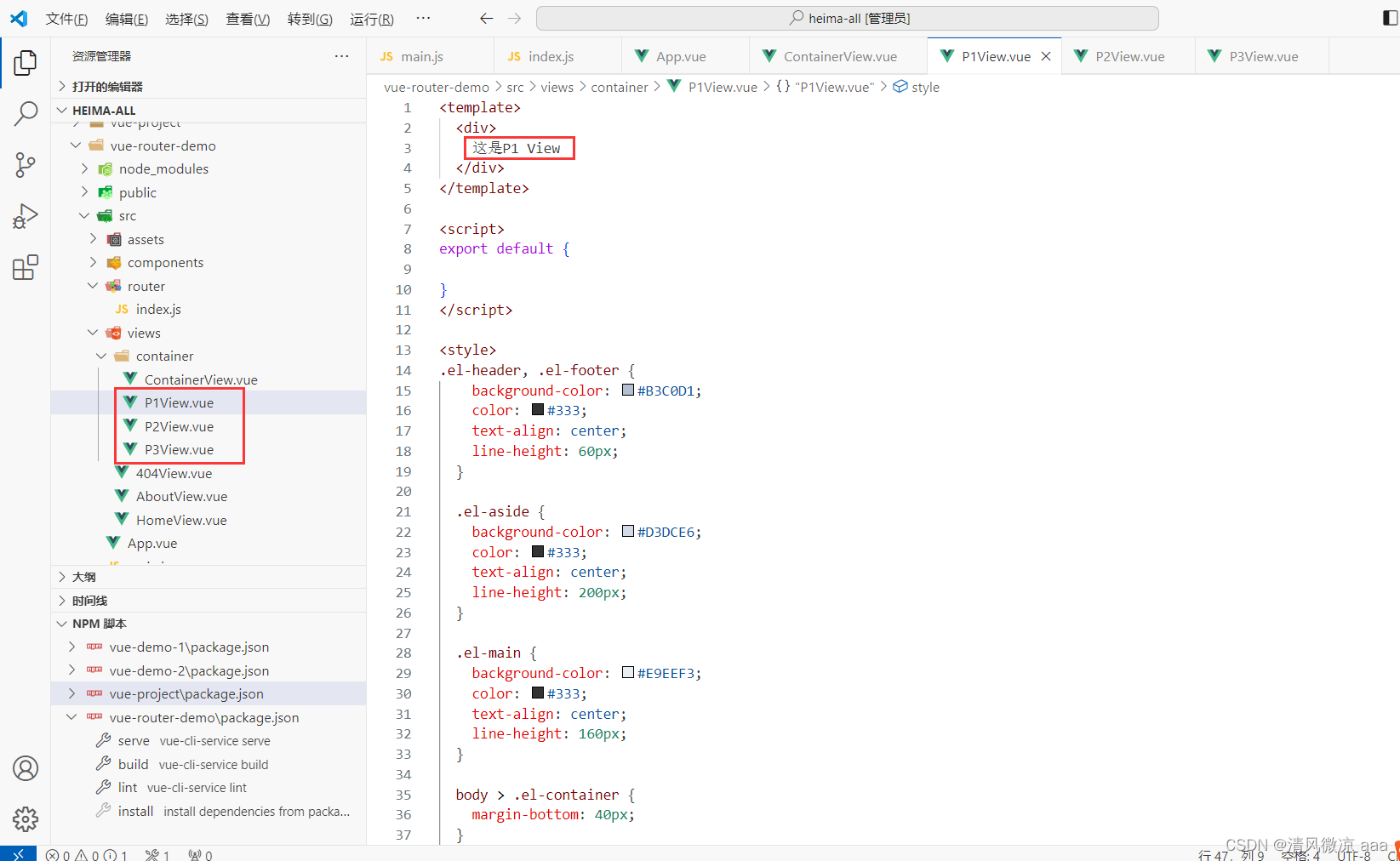Toggle the primary sidebar layout icon
Viewport: 1400px width, 861px height.
pyautogui.click(x=1391, y=18)
